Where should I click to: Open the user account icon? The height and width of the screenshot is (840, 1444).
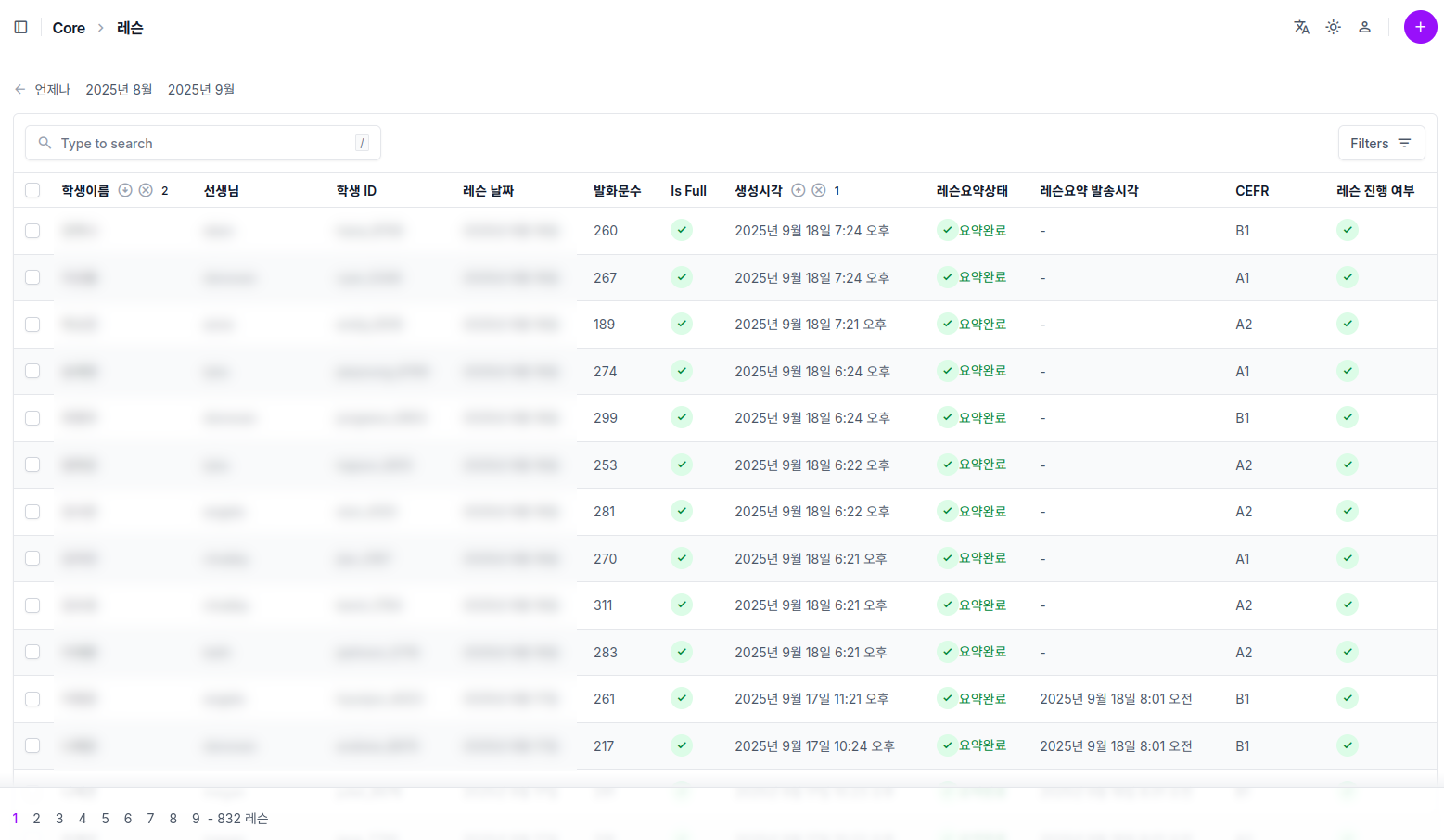point(1364,28)
